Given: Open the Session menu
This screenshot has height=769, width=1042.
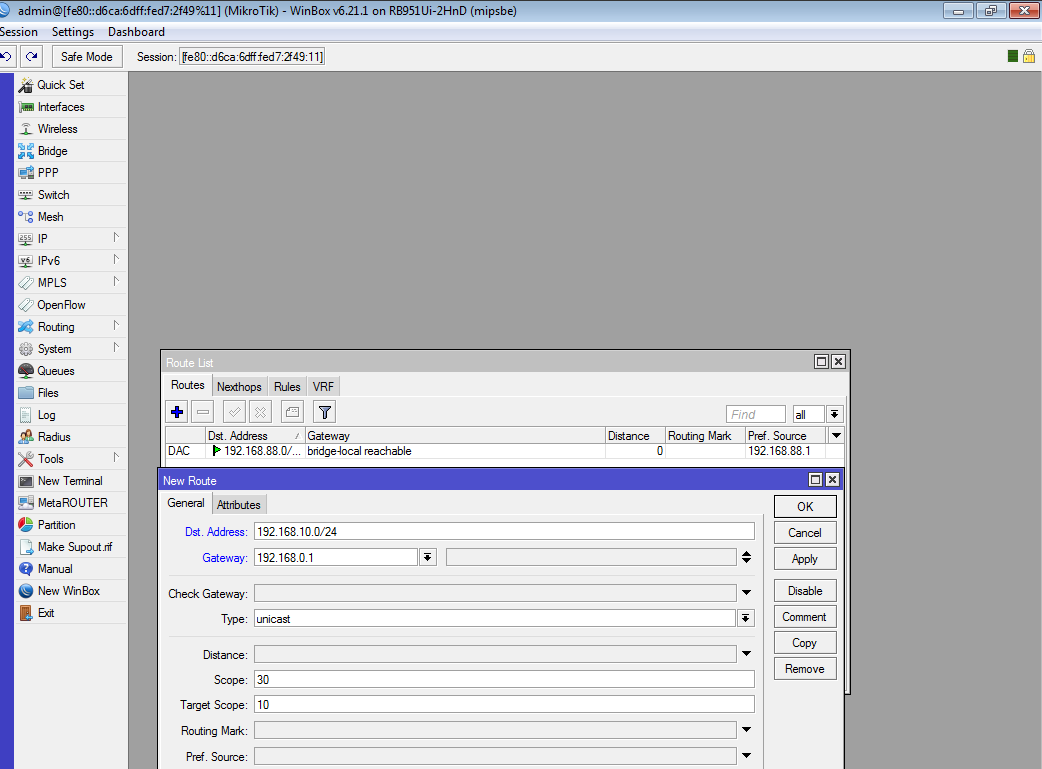Looking at the screenshot, I should pos(19,32).
